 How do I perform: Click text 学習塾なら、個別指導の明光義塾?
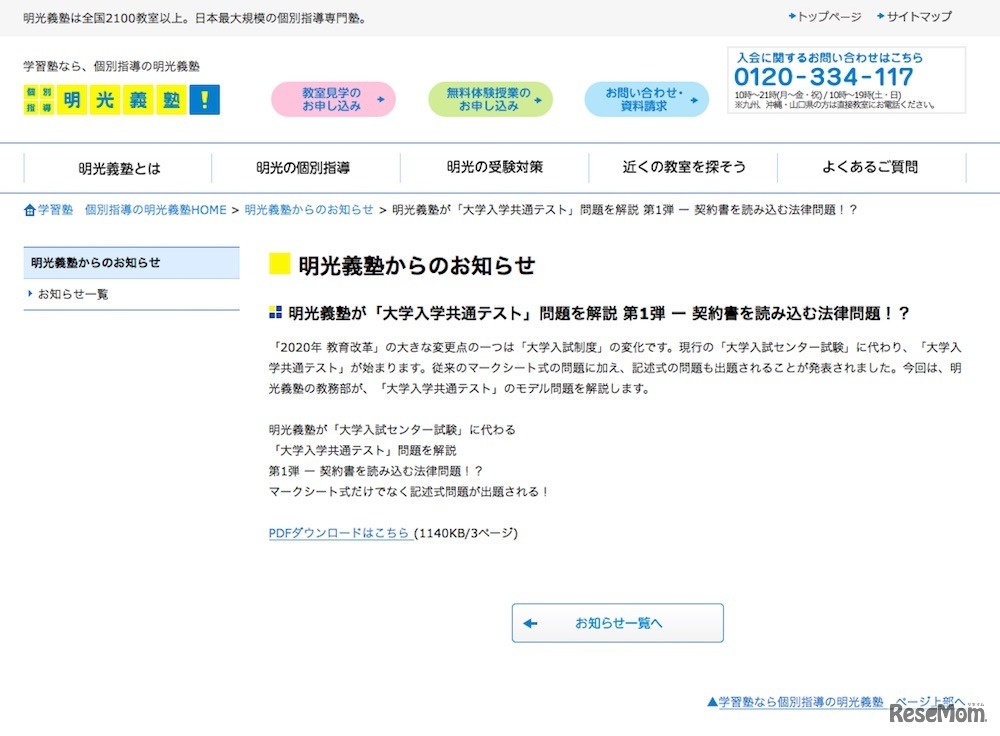coord(112,66)
